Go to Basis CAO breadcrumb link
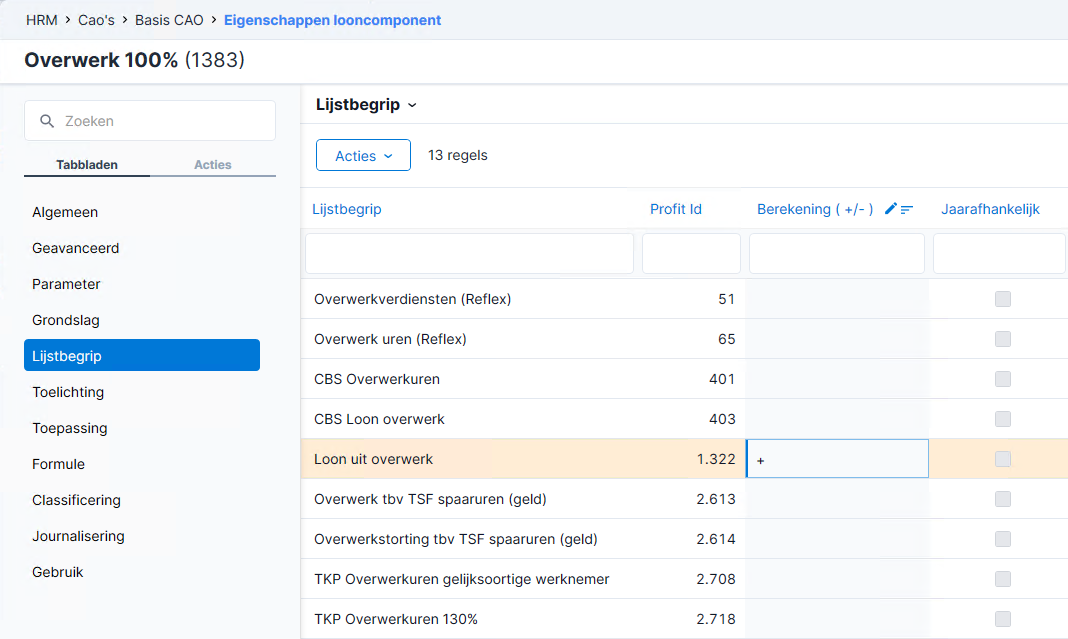The width and height of the screenshot is (1068, 639). click(169, 20)
